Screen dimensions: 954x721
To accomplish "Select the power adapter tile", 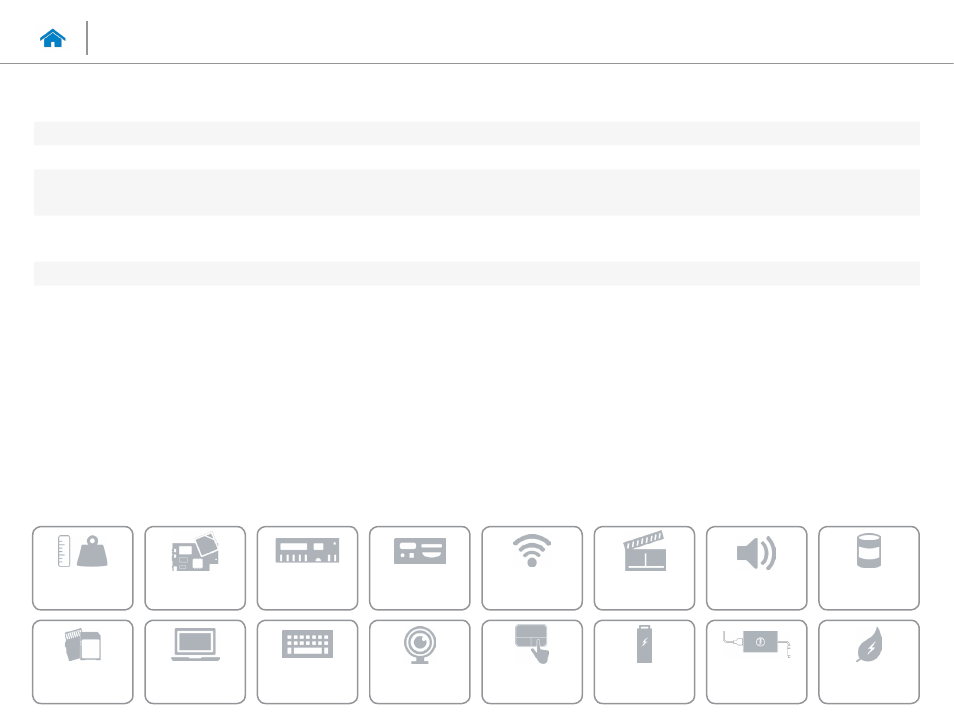I will [755, 661].
